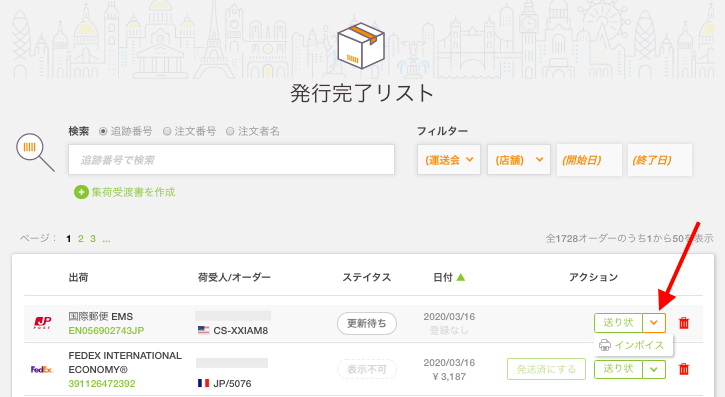The image size is (725, 397).
Task: Click the green sort arrow next to 日付
Action: pyautogui.click(x=461, y=277)
